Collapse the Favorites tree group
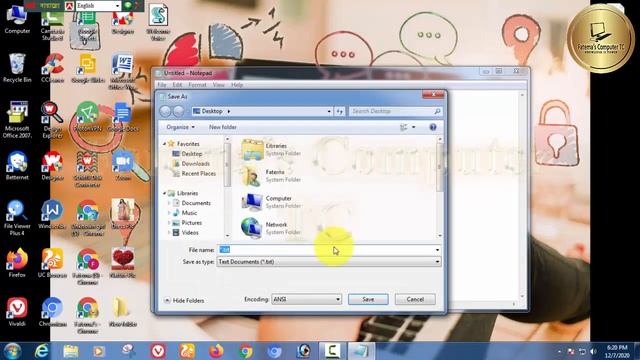The width and height of the screenshot is (640, 360). pyautogui.click(x=164, y=144)
